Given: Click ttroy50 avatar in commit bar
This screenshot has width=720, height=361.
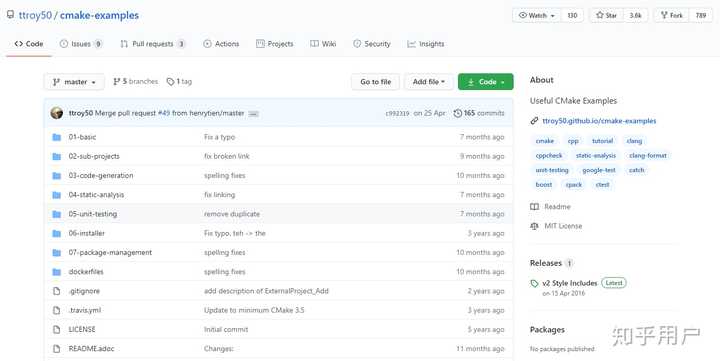Looking at the screenshot, I should tap(57, 113).
